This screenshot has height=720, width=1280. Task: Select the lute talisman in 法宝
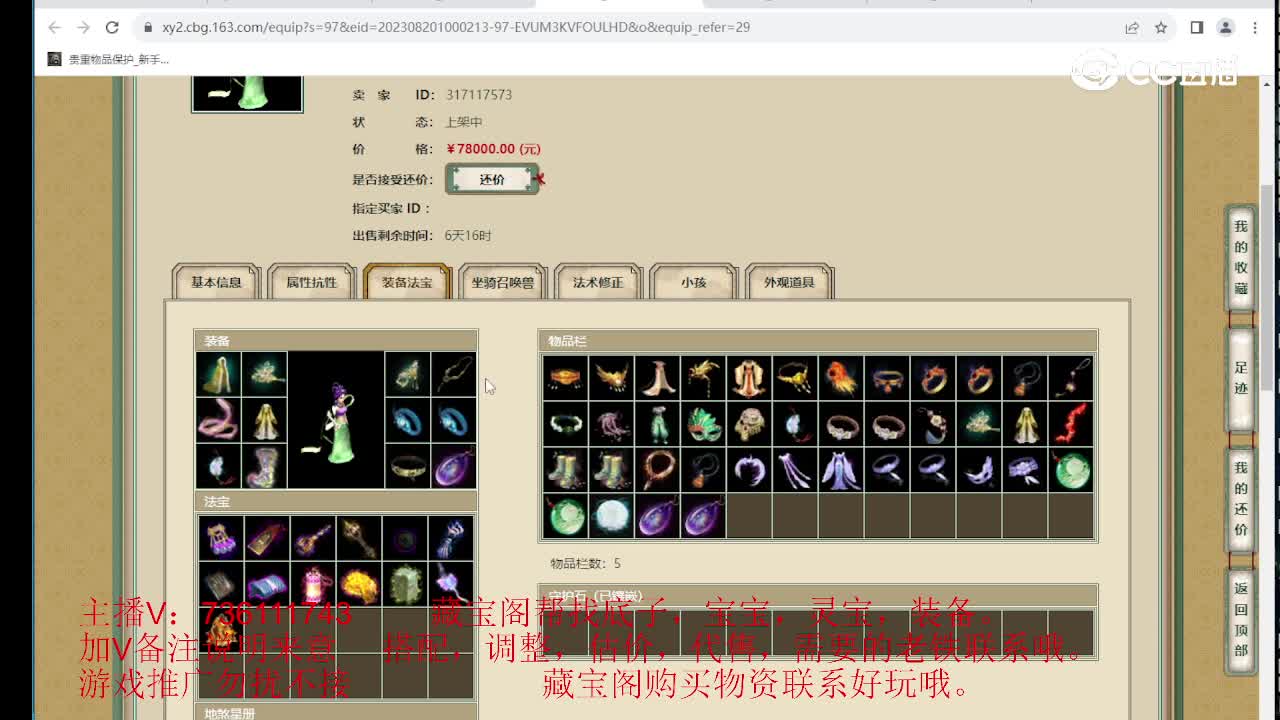tap(313, 538)
